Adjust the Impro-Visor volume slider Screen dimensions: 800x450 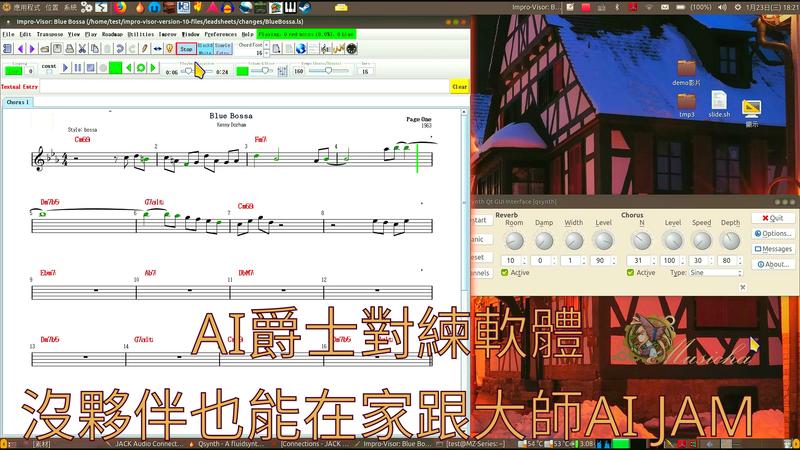click(262, 70)
